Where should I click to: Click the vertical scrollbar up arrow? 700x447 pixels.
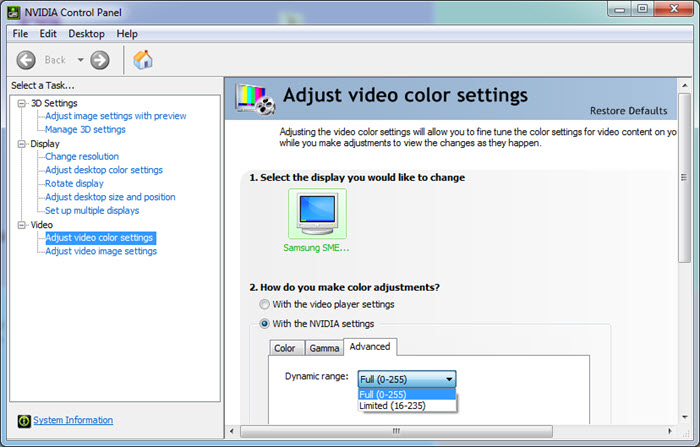[x=684, y=85]
